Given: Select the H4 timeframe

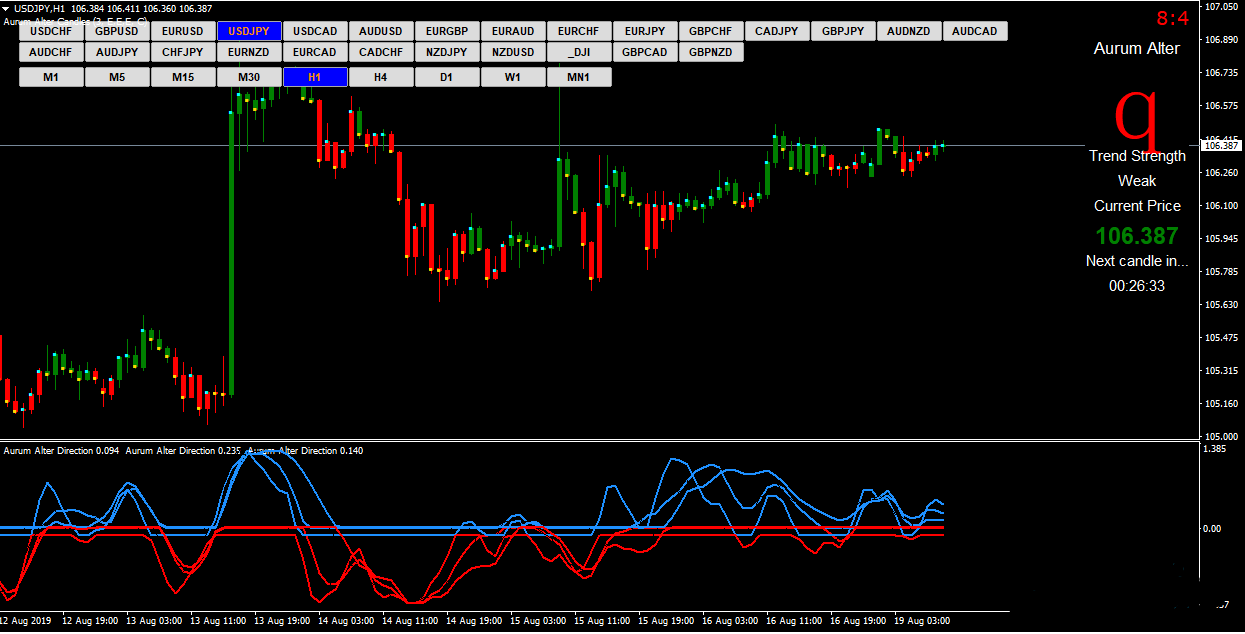Looking at the screenshot, I should click(x=381, y=77).
